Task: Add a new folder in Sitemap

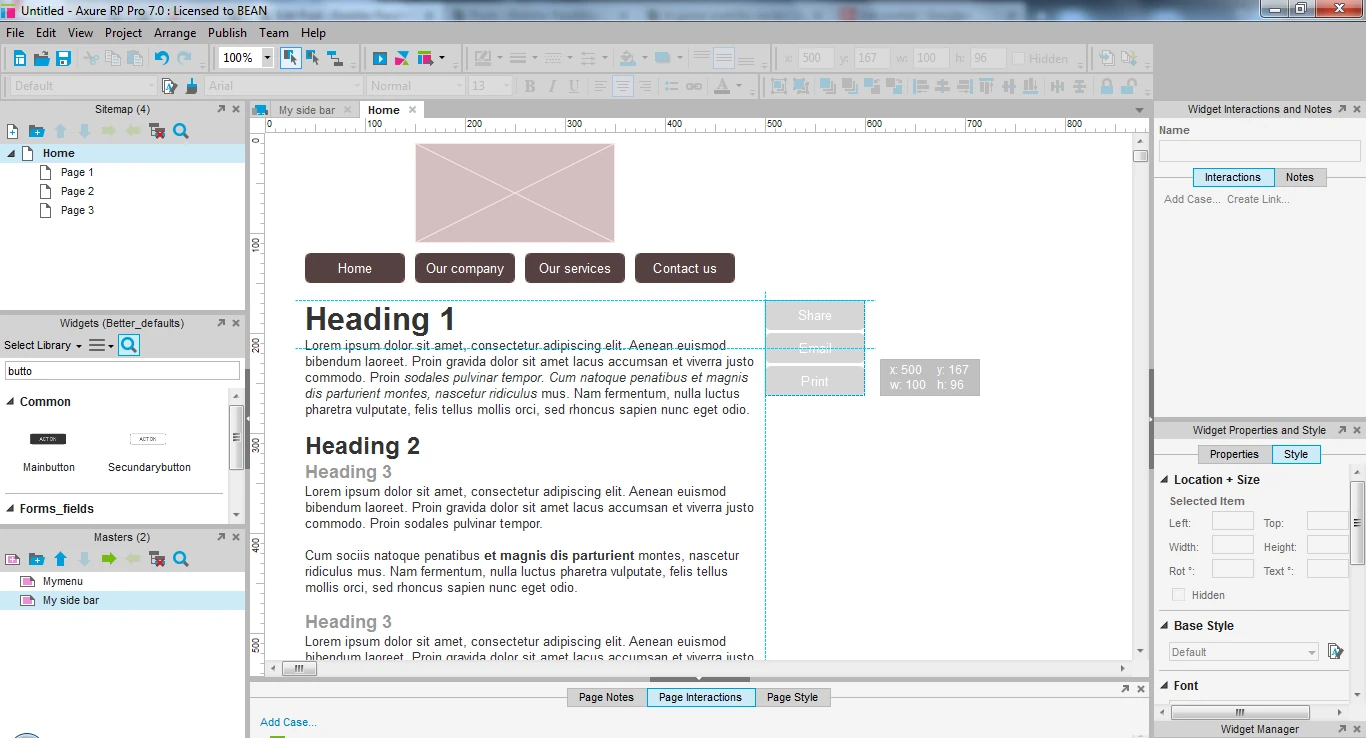Action: pos(36,131)
